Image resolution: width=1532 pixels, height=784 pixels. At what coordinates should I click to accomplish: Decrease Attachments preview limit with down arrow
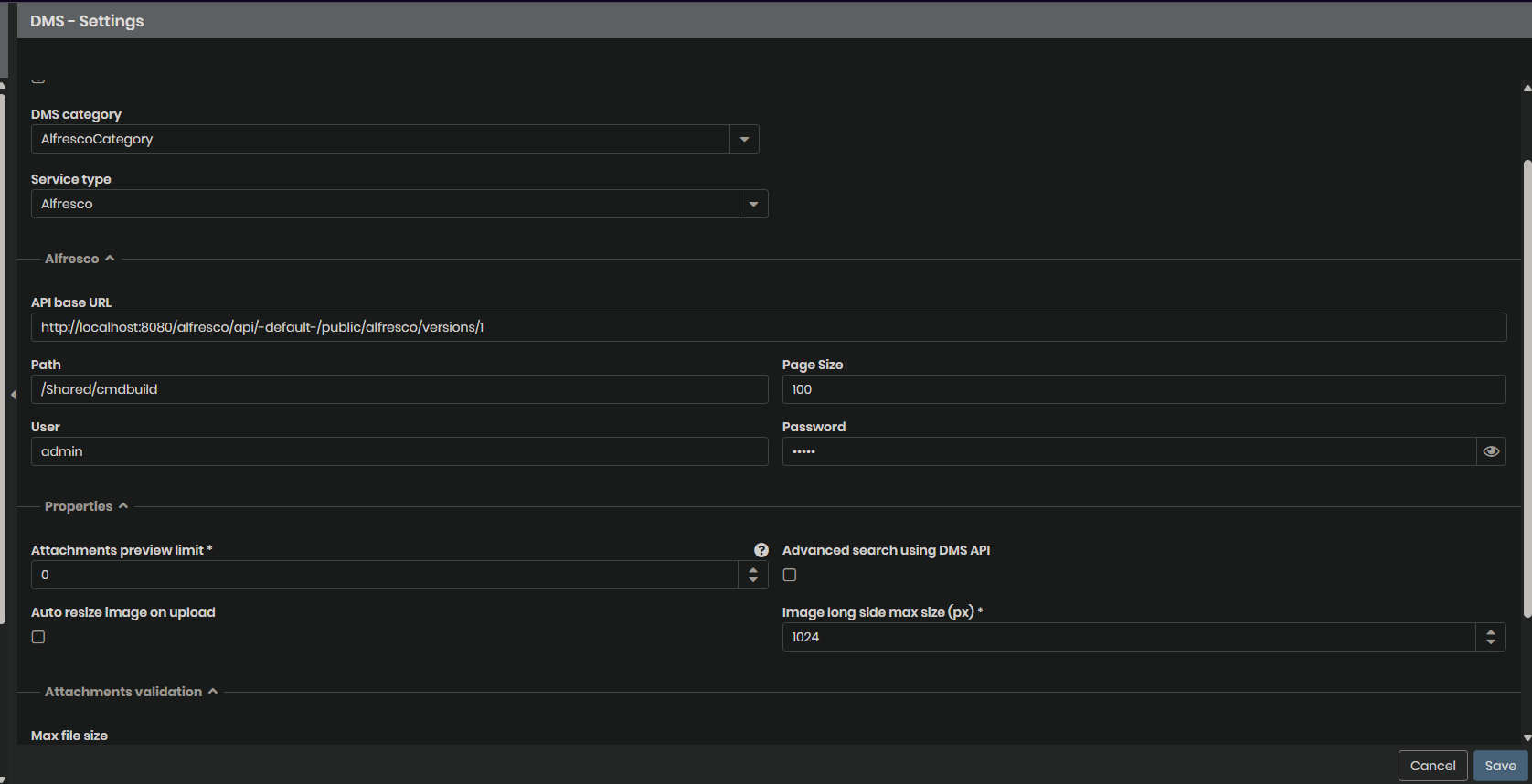(x=753, y=580)
